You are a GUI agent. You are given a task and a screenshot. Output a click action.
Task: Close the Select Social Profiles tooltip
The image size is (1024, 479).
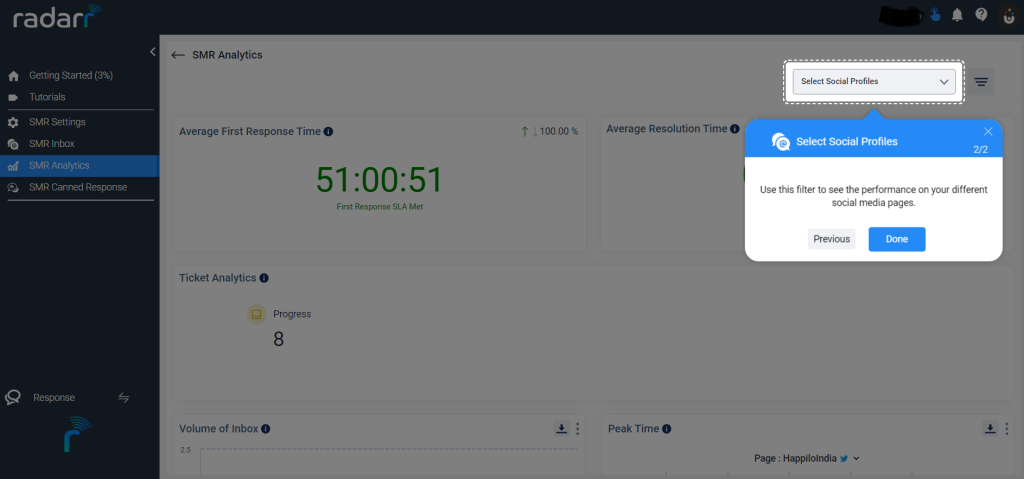[988, 131]
